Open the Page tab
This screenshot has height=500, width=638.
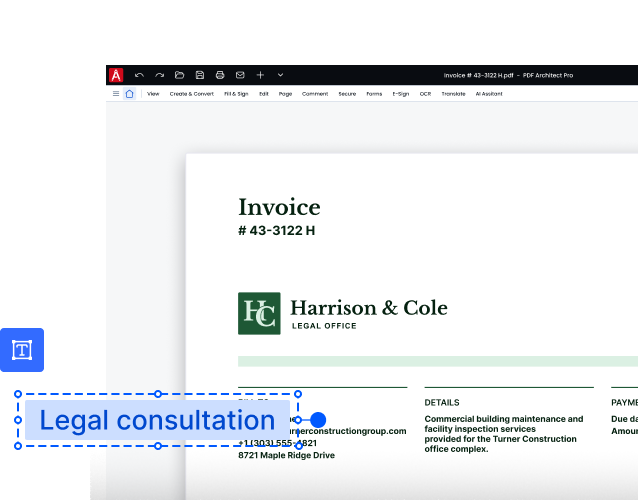point(285,94)
